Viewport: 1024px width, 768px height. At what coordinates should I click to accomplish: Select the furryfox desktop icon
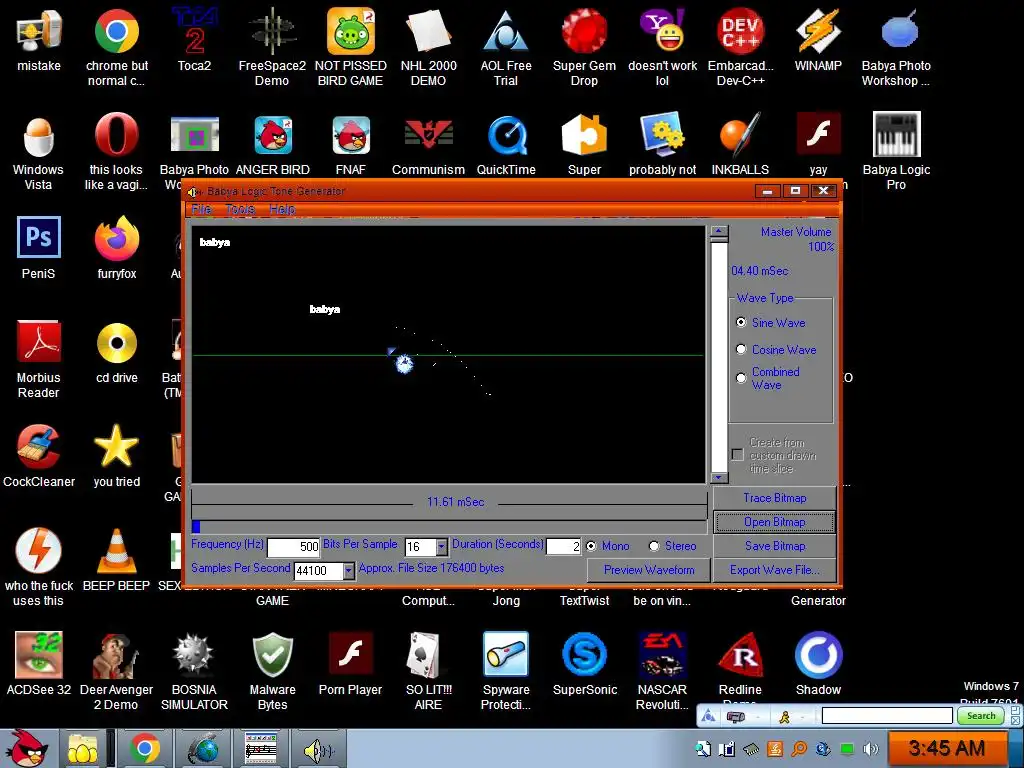point(116,248)
